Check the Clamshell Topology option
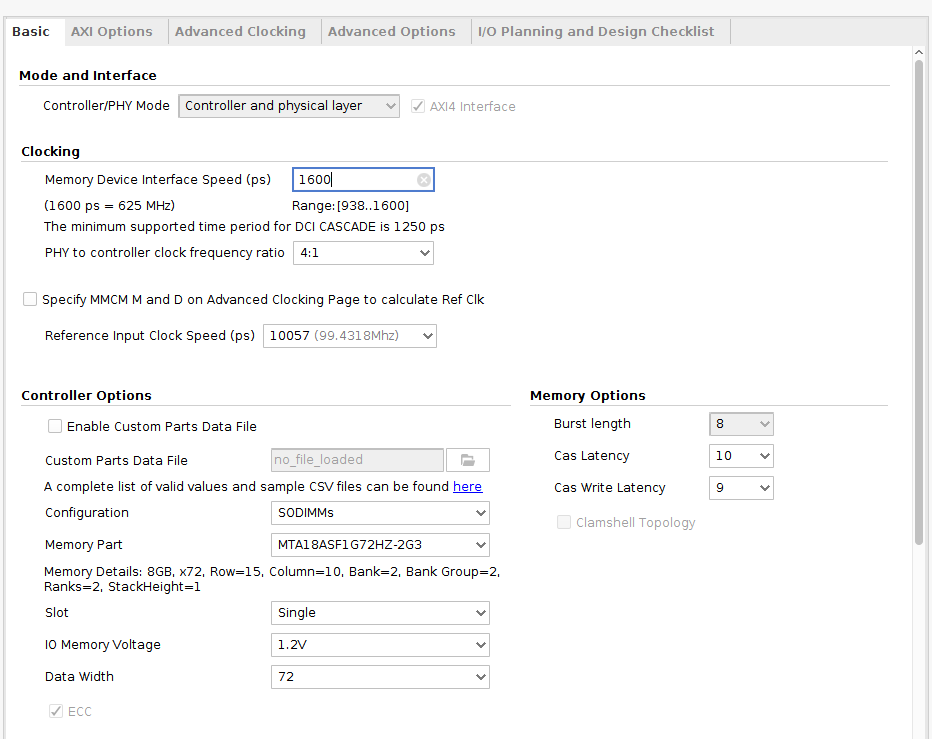The width and height of the screenshot is (932, 739). click(x=564, y=522)
